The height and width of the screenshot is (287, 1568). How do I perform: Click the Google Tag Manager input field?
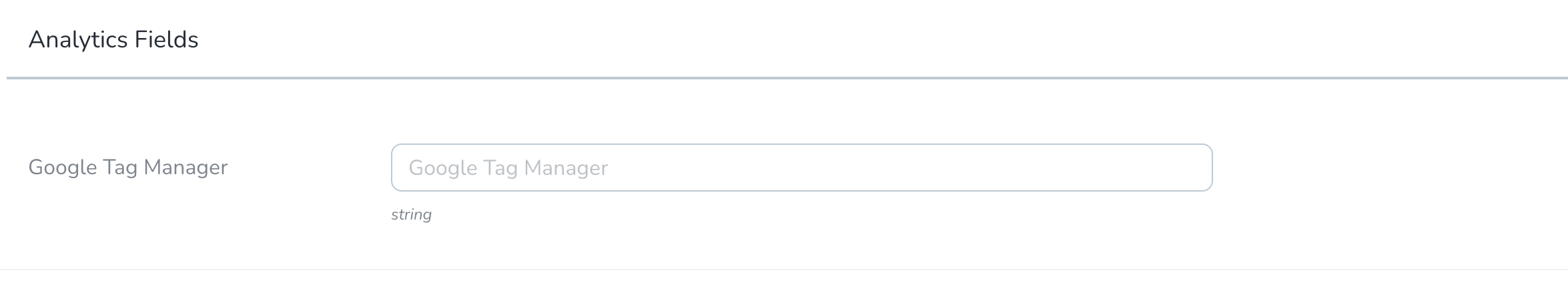[801, 168]
